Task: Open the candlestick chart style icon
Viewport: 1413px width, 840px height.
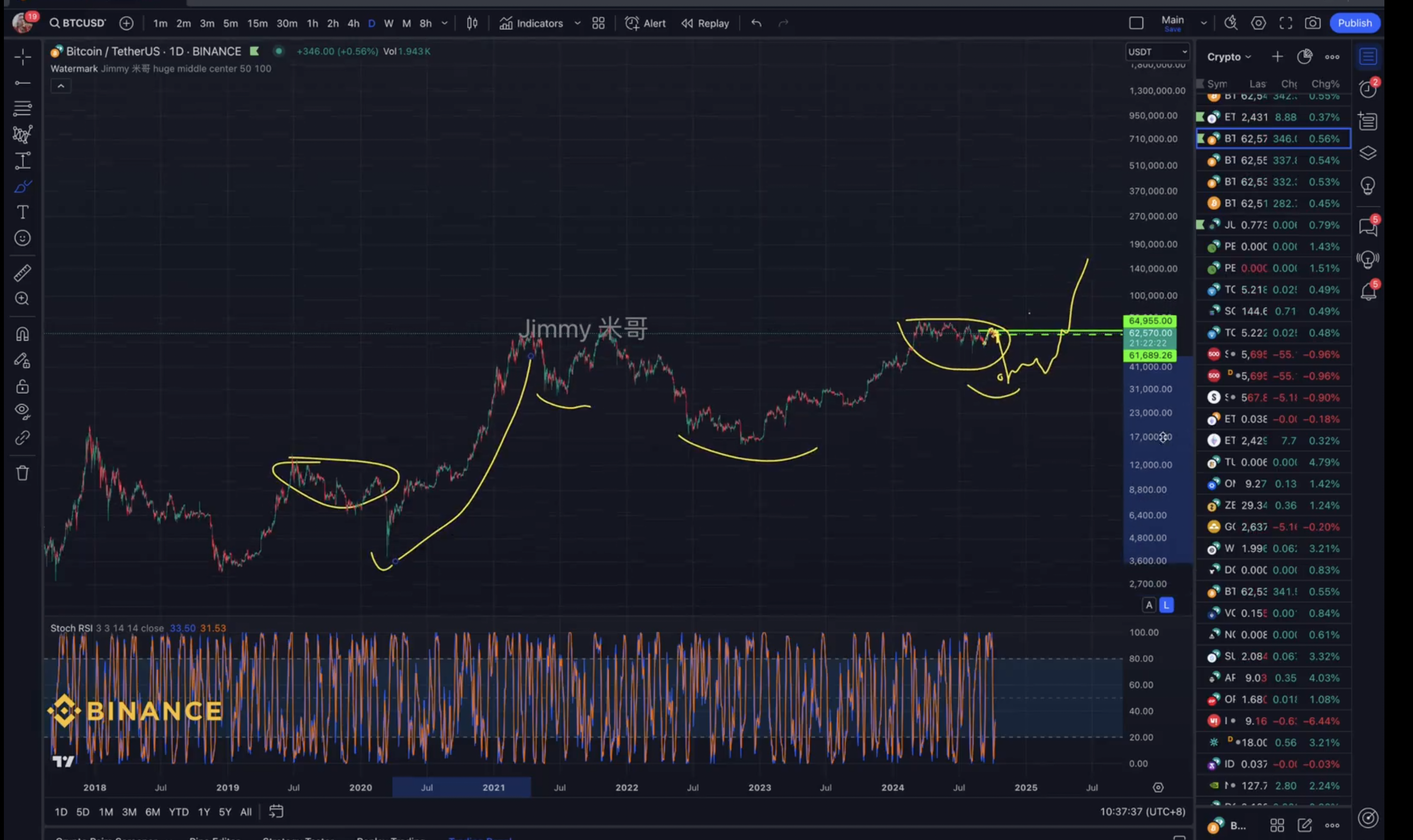Action: 472,23
